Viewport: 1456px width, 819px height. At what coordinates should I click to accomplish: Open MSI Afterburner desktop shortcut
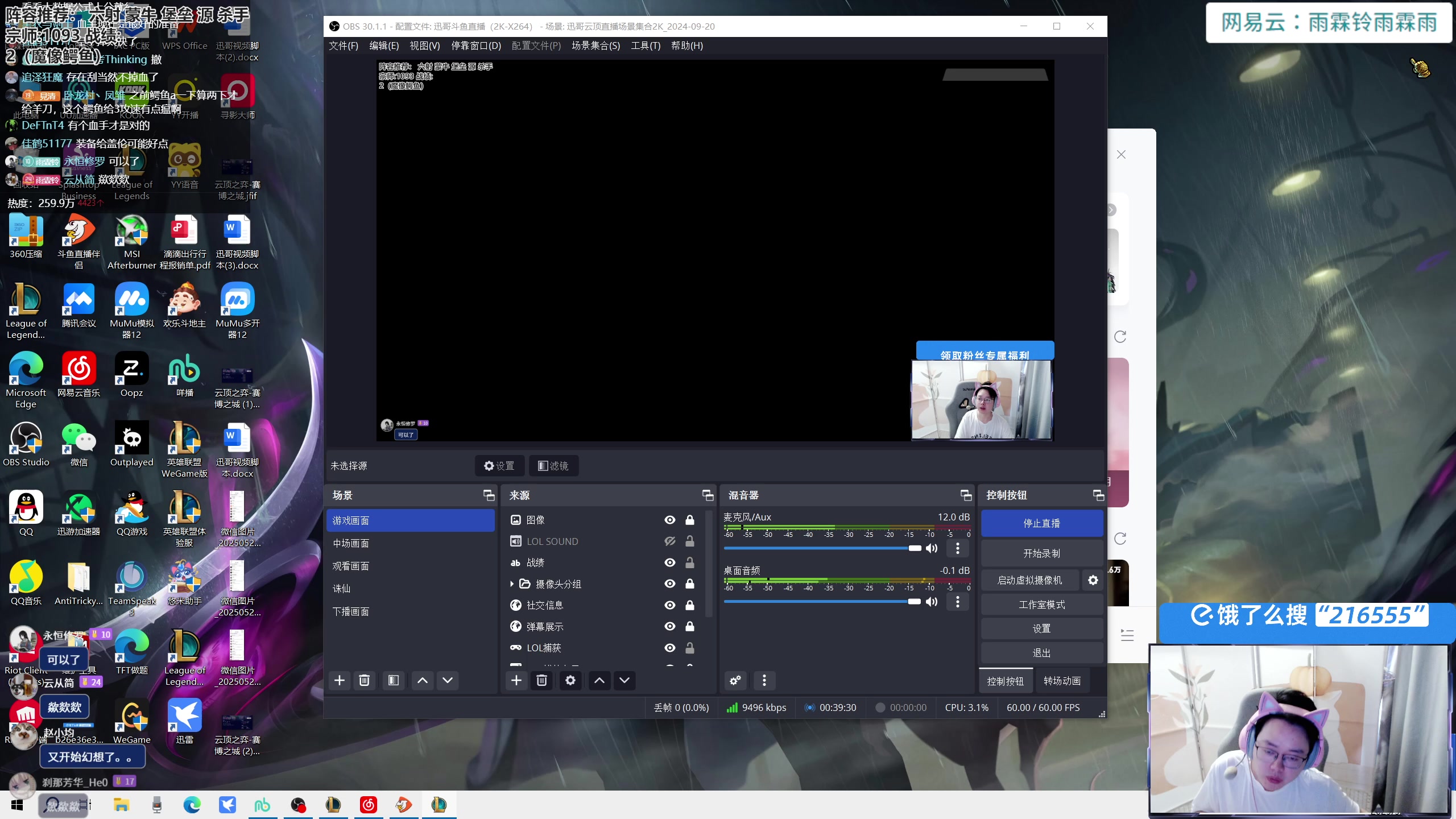click(131, 242)
